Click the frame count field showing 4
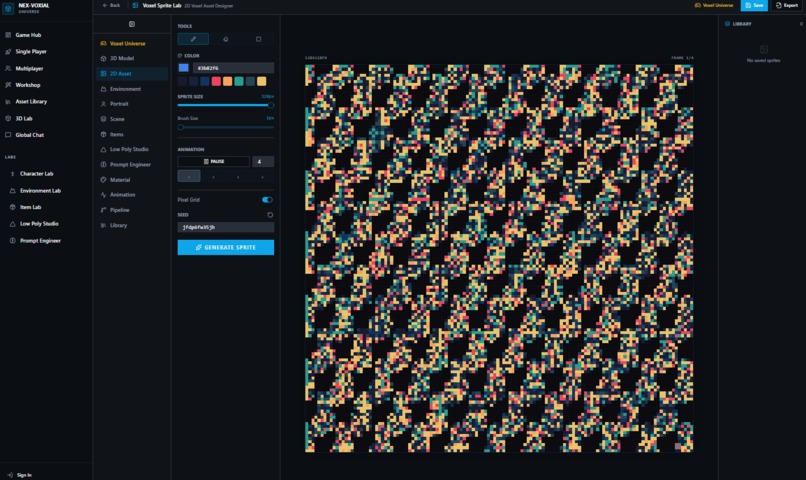 [263, 161]
